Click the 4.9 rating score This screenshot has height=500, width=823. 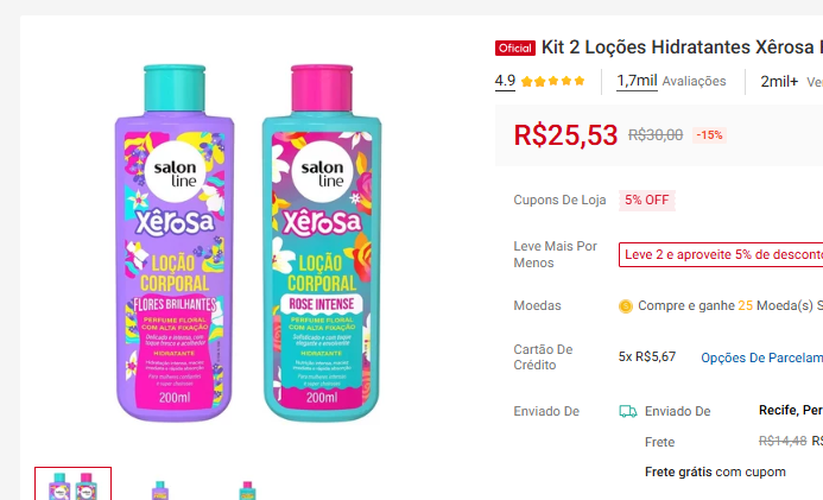pyautogui.click(x=505, y=81)
